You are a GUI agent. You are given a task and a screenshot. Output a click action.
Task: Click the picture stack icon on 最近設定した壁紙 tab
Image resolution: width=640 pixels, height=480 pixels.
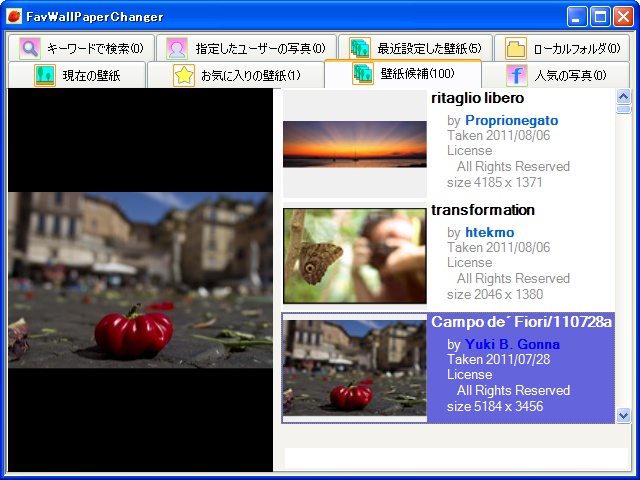pos(360,48)
